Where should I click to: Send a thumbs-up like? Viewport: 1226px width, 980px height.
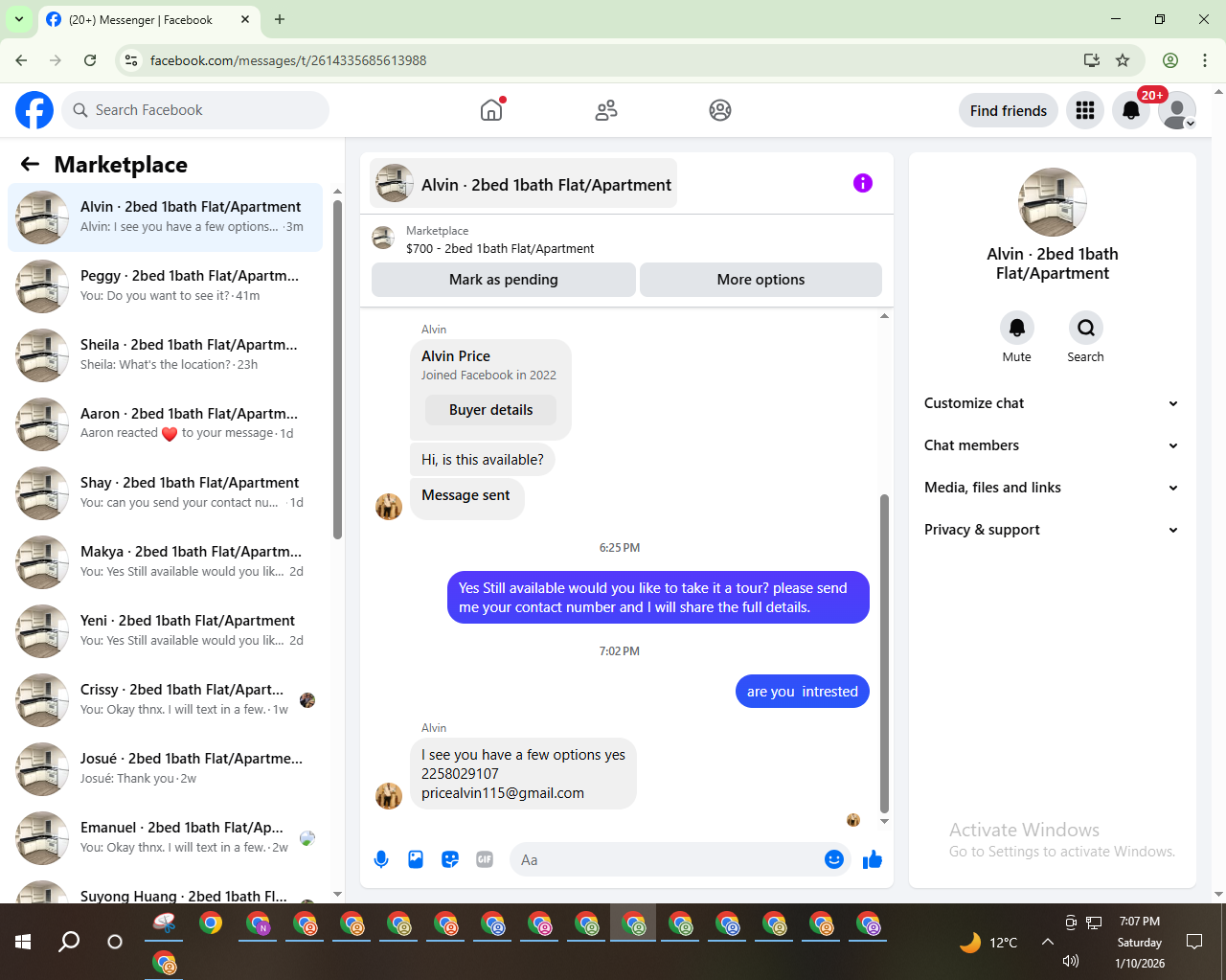873,859
